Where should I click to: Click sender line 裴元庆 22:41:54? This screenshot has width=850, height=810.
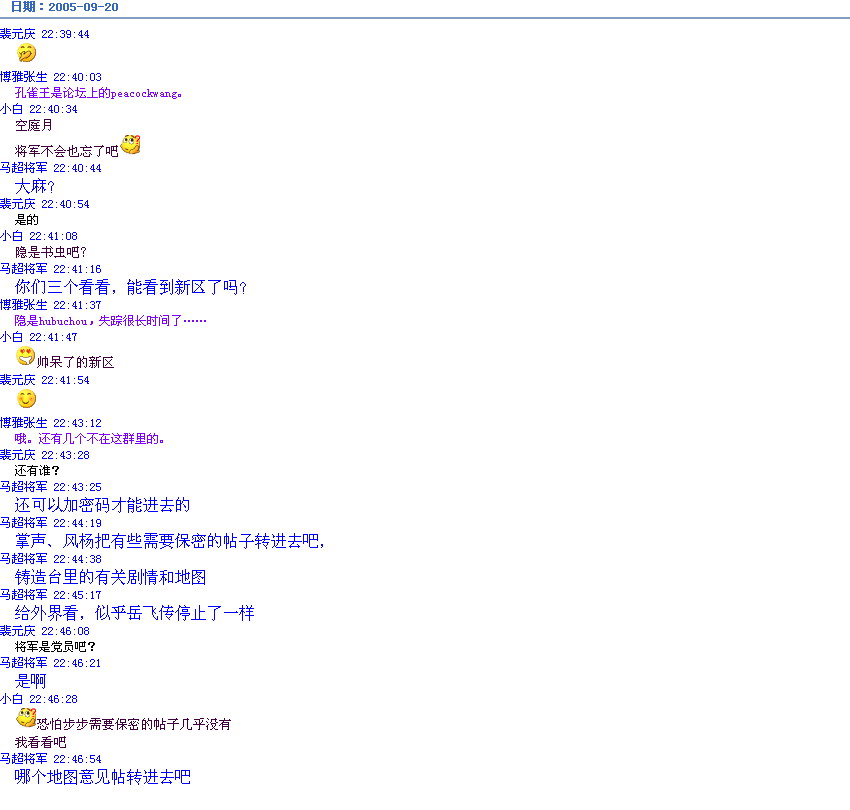point(45,380)
